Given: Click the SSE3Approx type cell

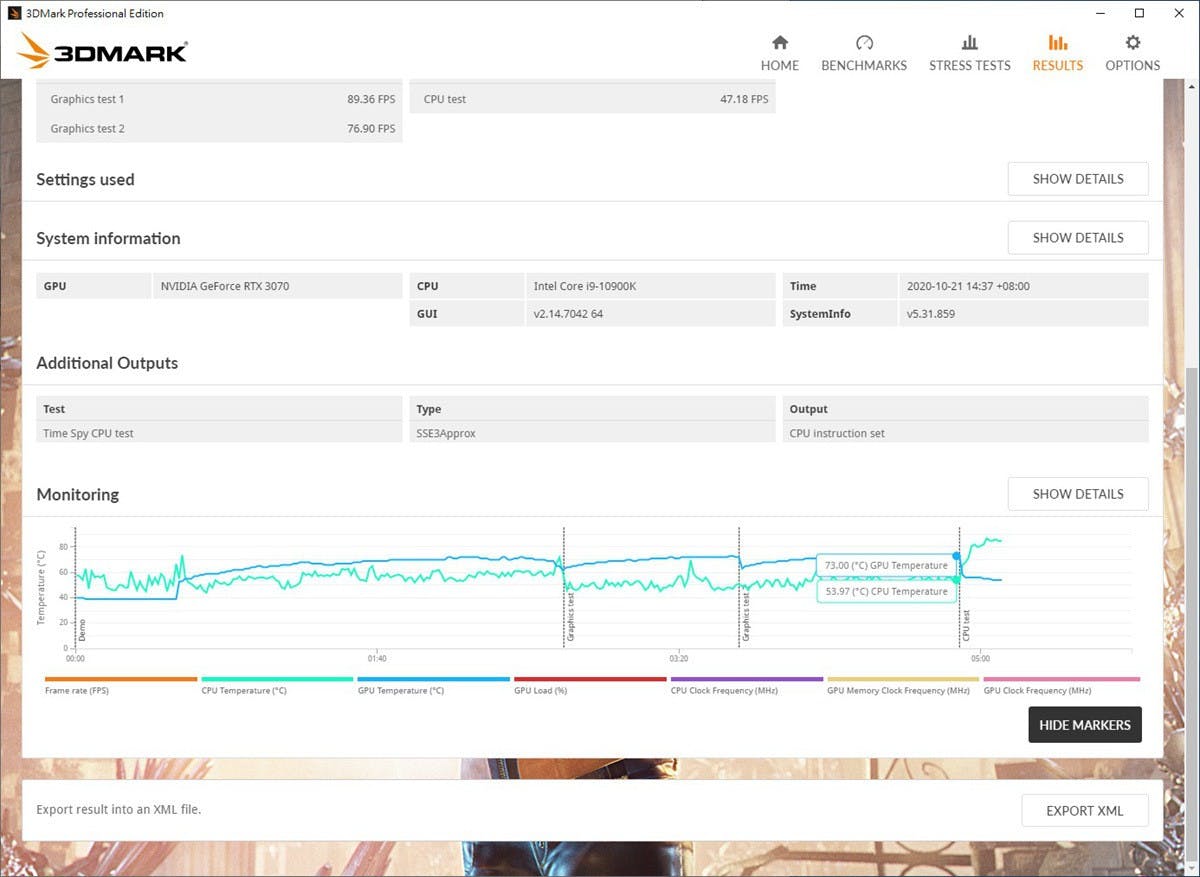Looking at the screenshot, I should point(592,434).
